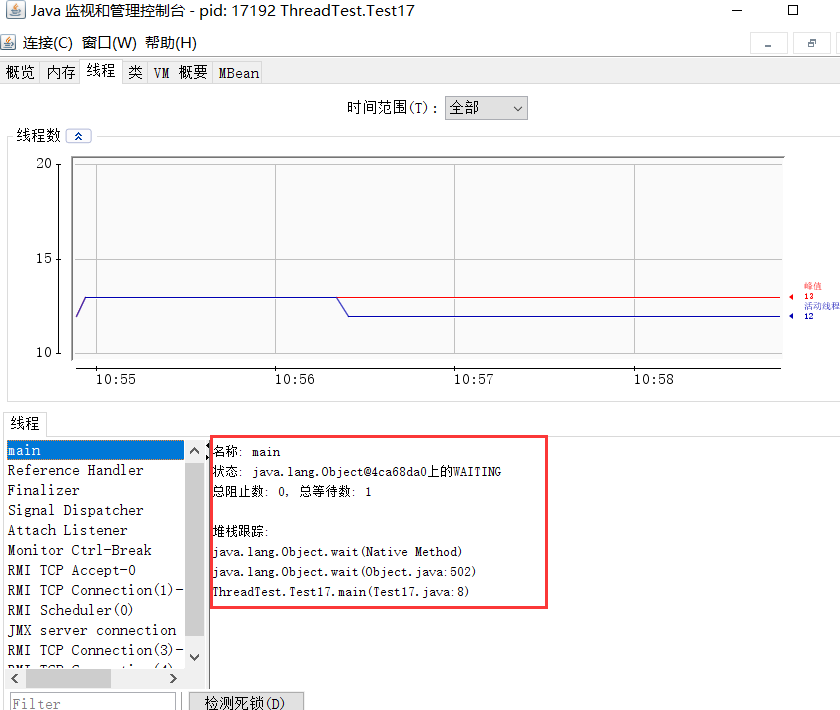Viewport: 840px width, 710px height.
Task: Select the RMI Scheduler(0) thread
Action: 95,610
